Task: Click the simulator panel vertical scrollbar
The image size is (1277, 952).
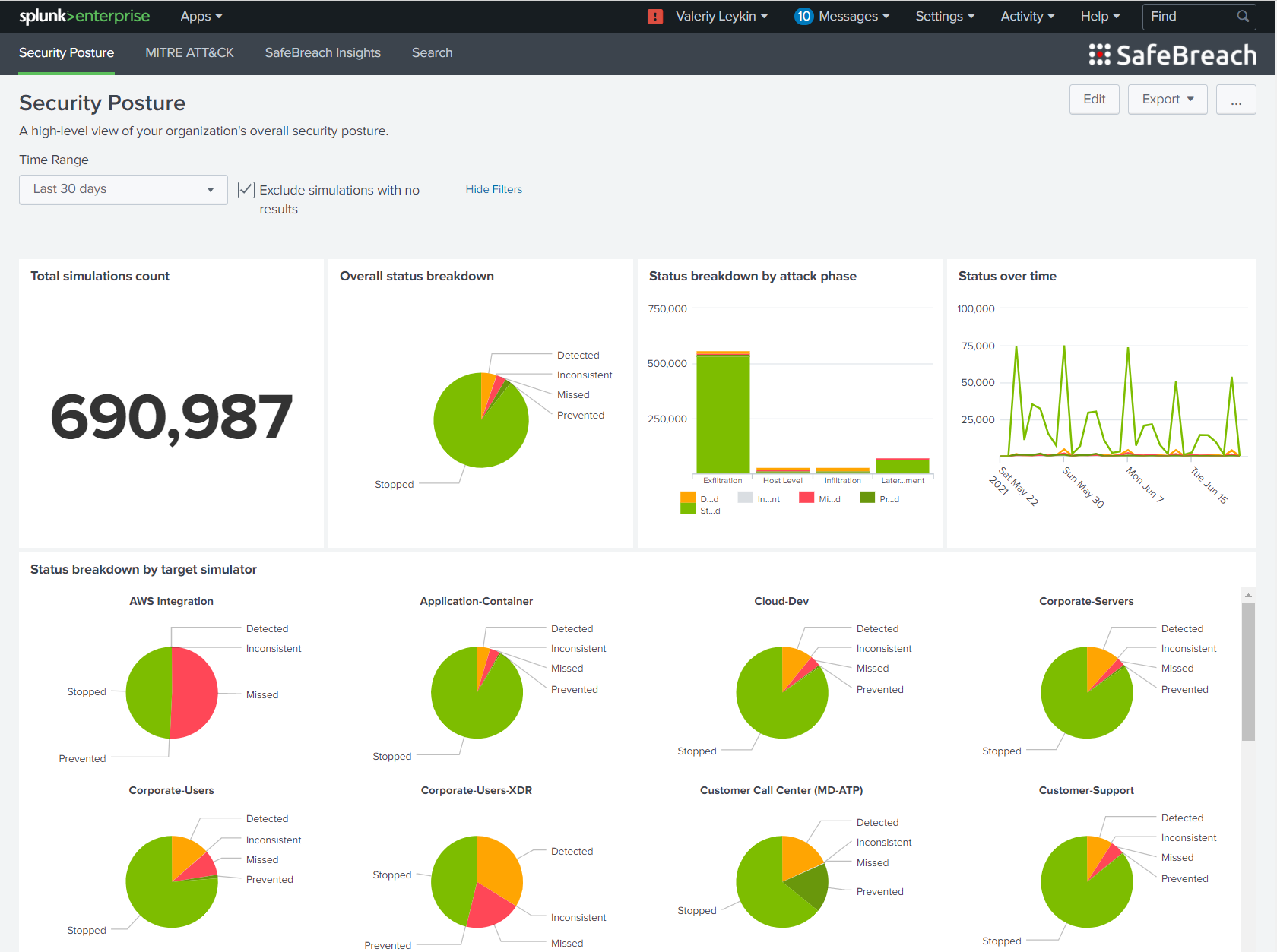Action: [1248, 672]
